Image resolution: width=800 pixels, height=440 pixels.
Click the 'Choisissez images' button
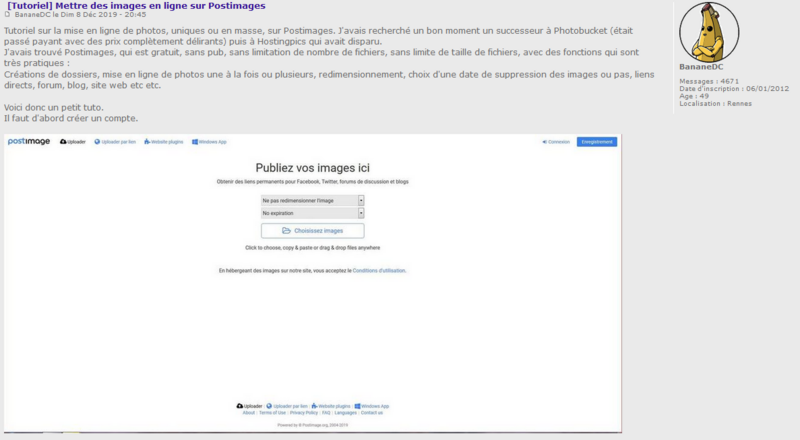coord(313,231)
